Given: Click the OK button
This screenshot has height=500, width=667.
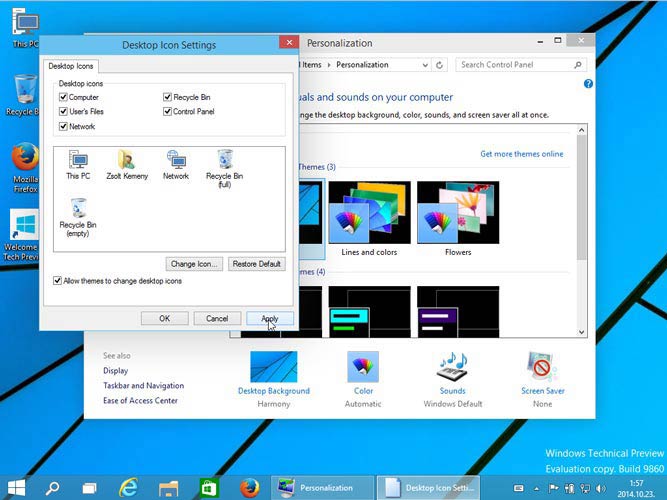Looking at the screenshot, I should click(165, 318).
